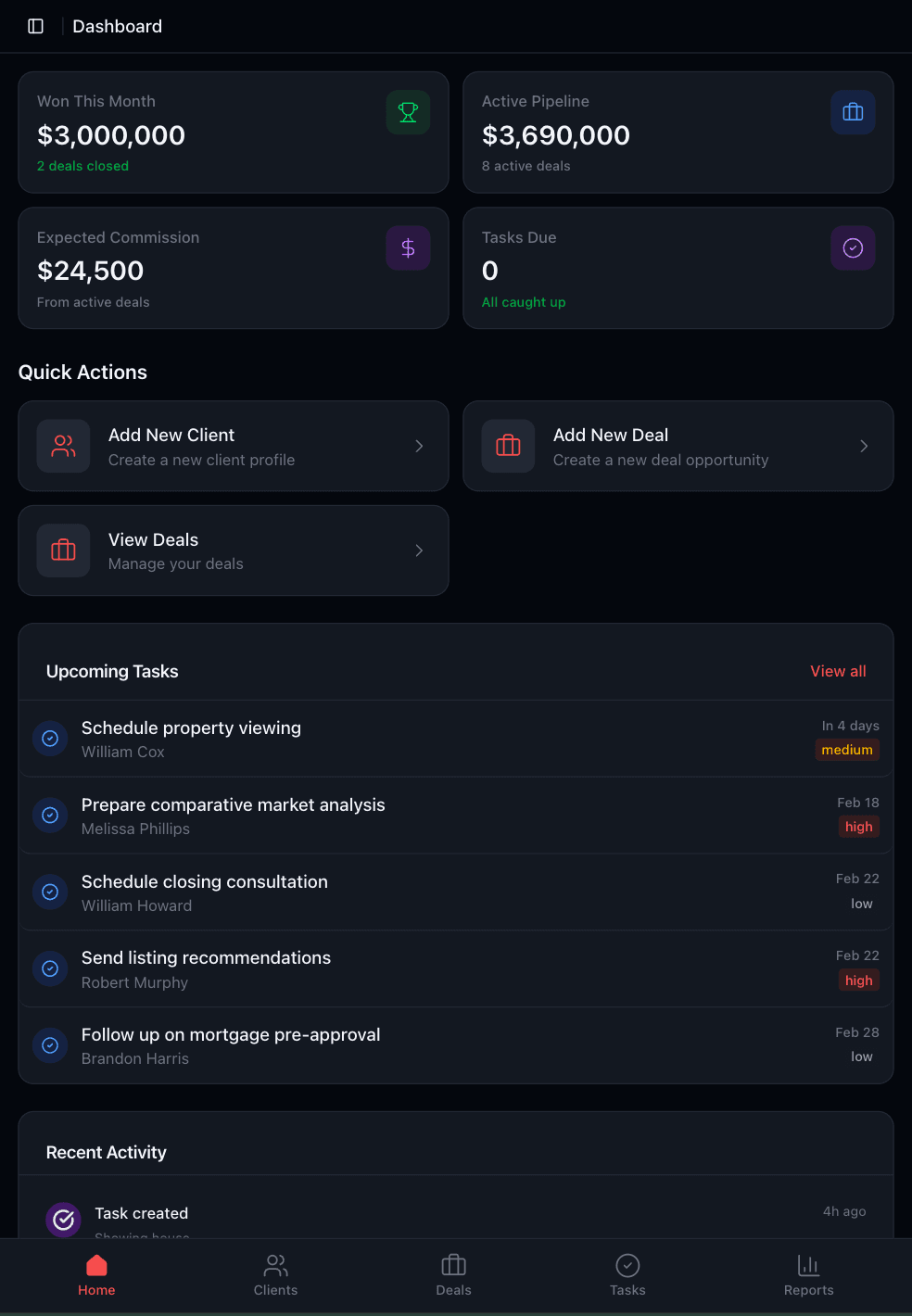Complete the 'Send listing recommendations' task
This screenshot has width=912, height=1316.
tap(50, 968)
